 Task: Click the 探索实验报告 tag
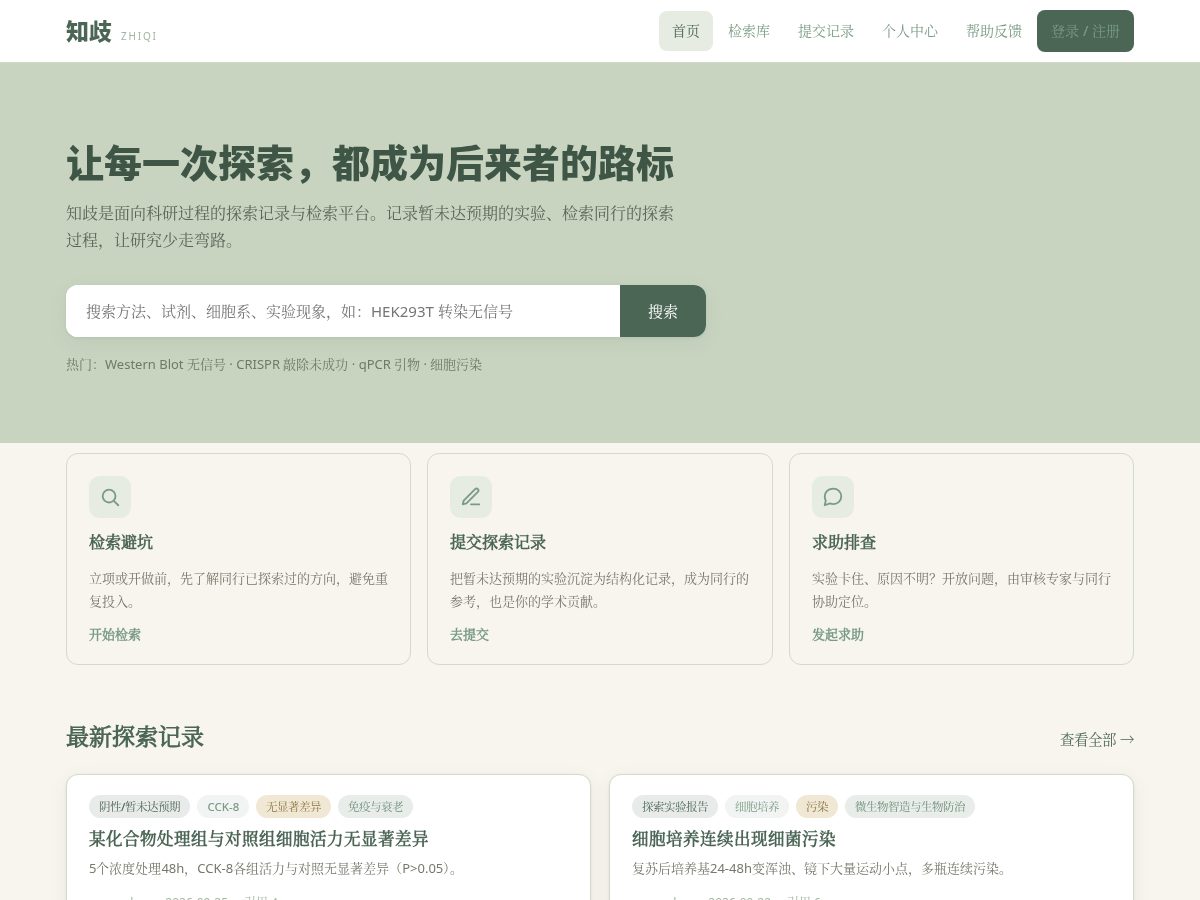[x=675, y=806]
